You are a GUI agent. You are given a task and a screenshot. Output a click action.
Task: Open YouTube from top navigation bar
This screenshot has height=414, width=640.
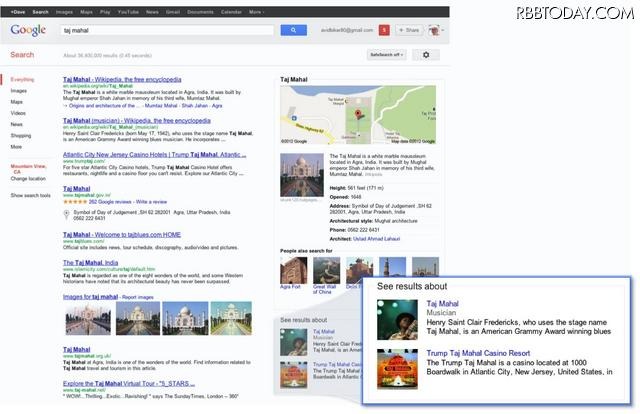(x=127, y=12)
